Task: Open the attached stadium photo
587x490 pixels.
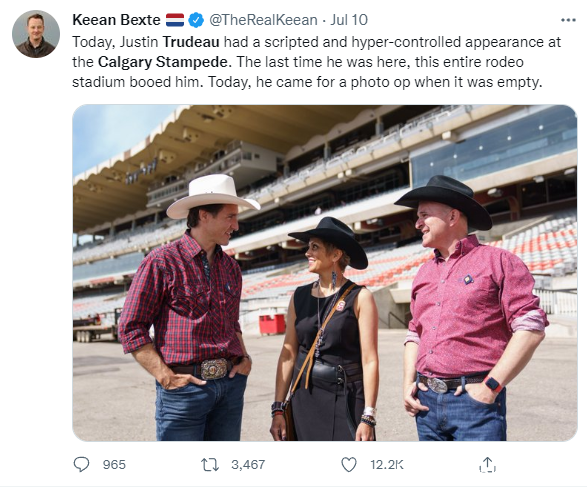Action: coord(325,273)
